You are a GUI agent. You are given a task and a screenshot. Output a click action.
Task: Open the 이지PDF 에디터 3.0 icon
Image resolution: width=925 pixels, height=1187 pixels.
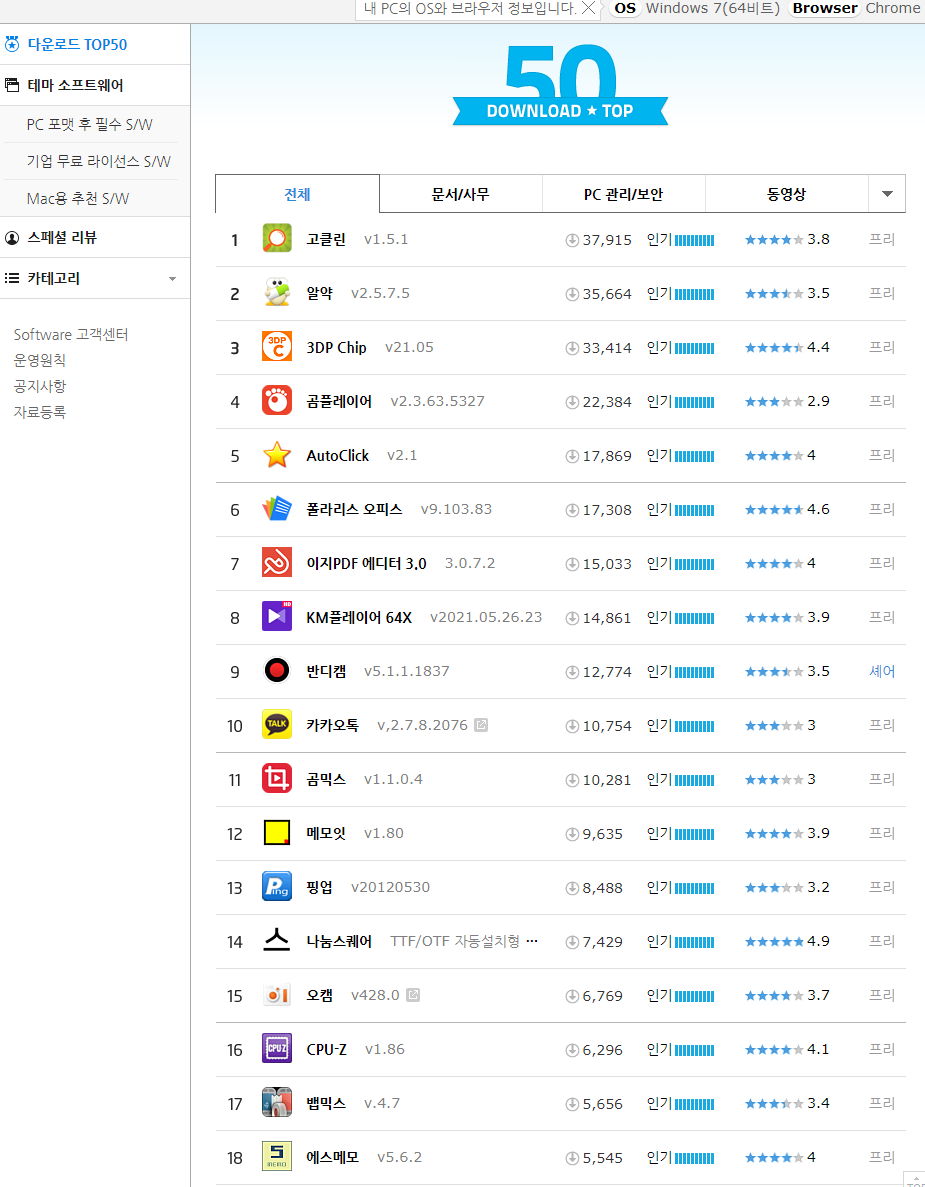277,563
